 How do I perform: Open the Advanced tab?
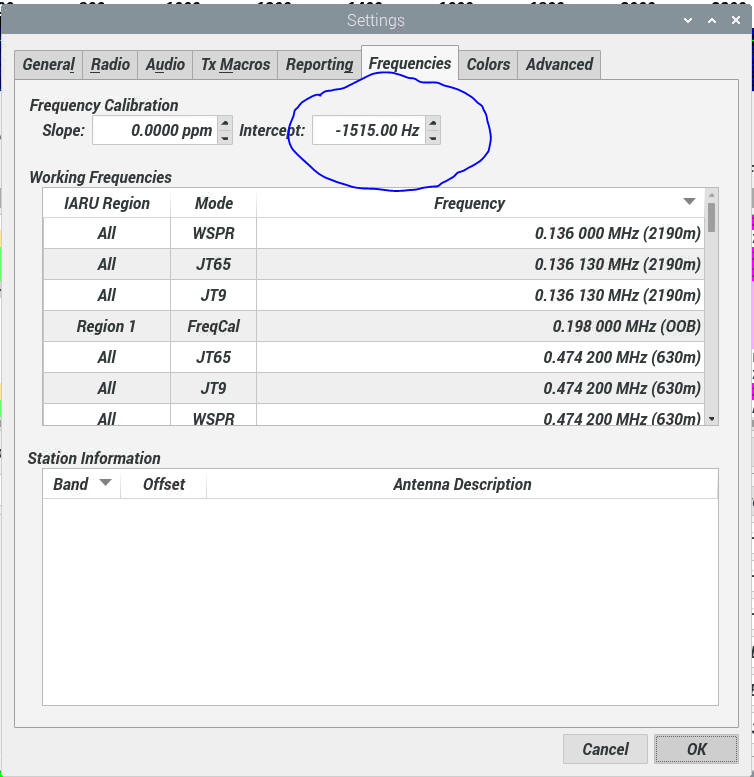tap(559, 64)
